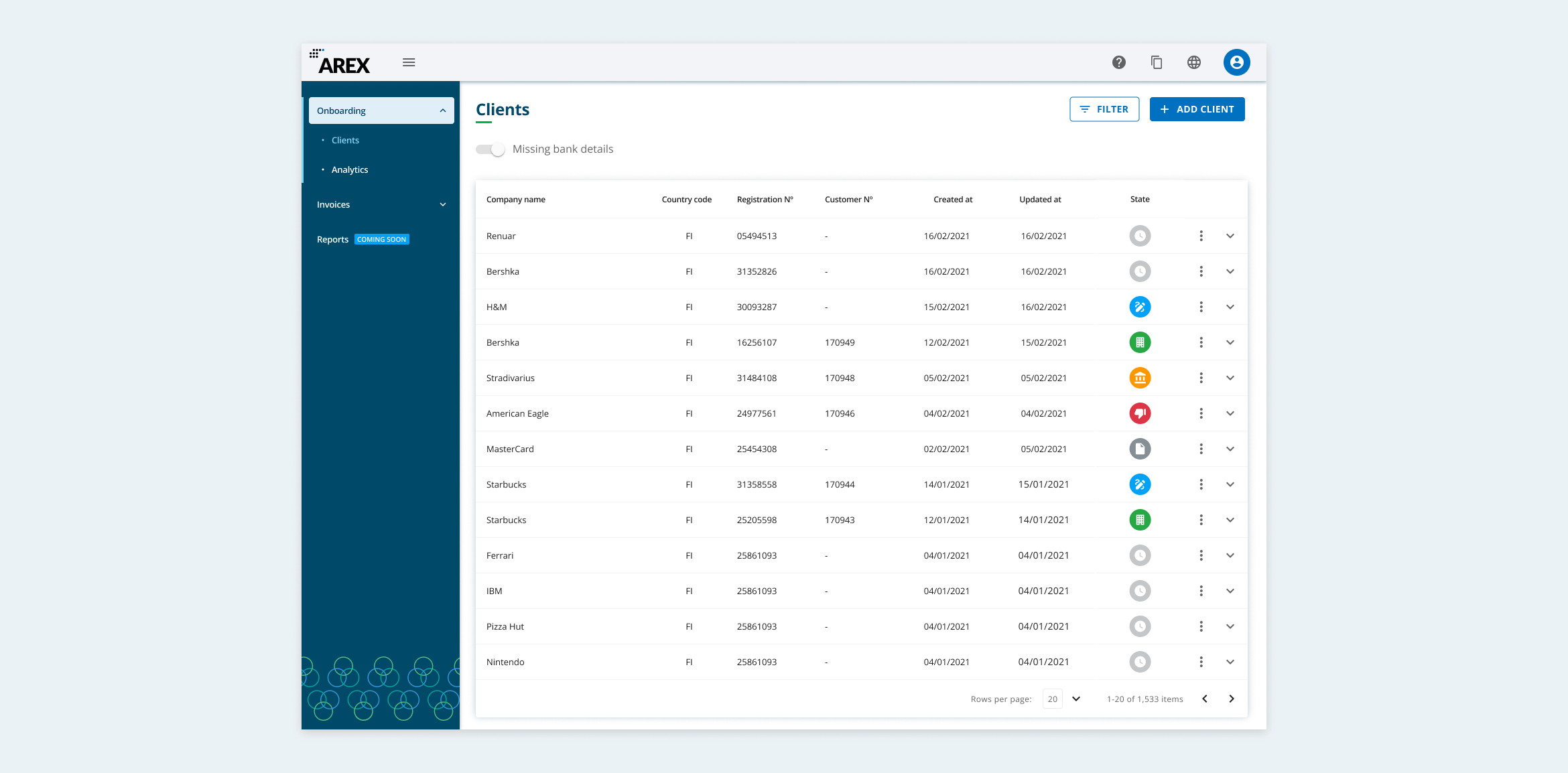Click customer number 170943
1568x773 pixels.
click(x=840, y=520)
